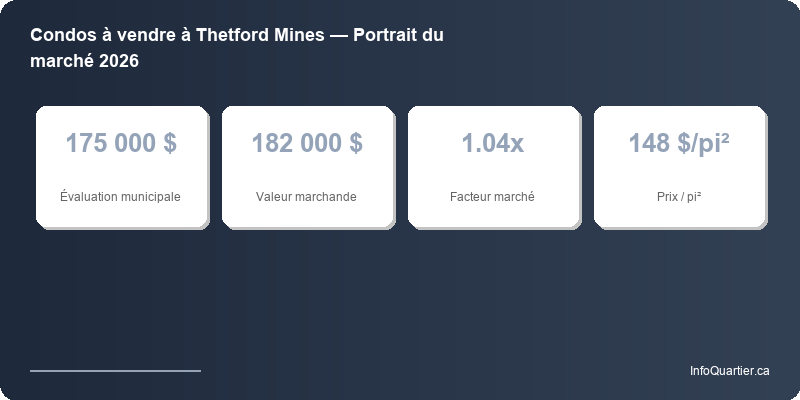The width and height of the screenshot is (800, 400).
Task: Click the InfoQuartier.ca link
Action: coord(729,371)
